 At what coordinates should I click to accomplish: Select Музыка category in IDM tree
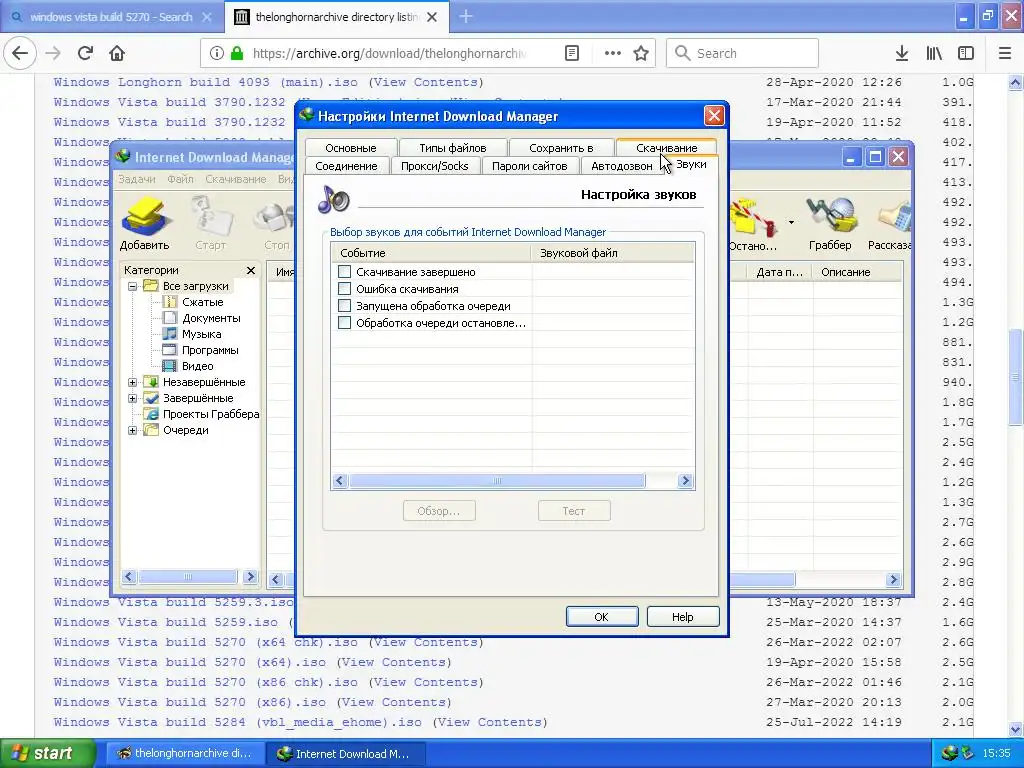click(x=201, y=334)
